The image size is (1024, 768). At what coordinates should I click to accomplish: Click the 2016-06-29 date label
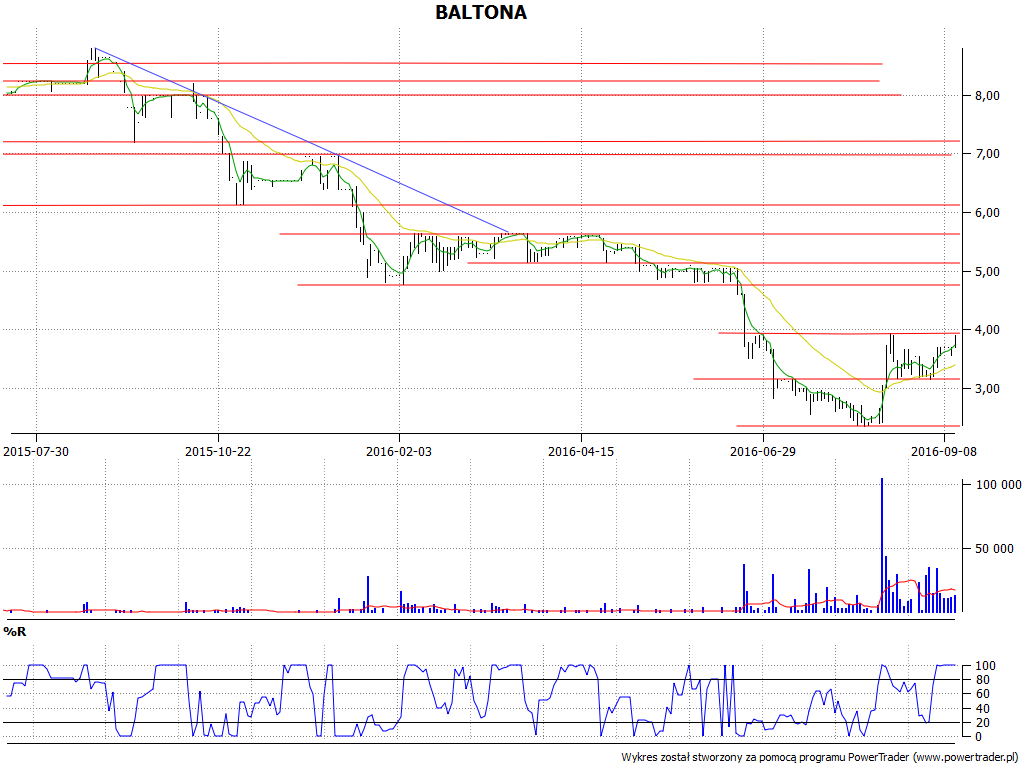coord(763,451)
